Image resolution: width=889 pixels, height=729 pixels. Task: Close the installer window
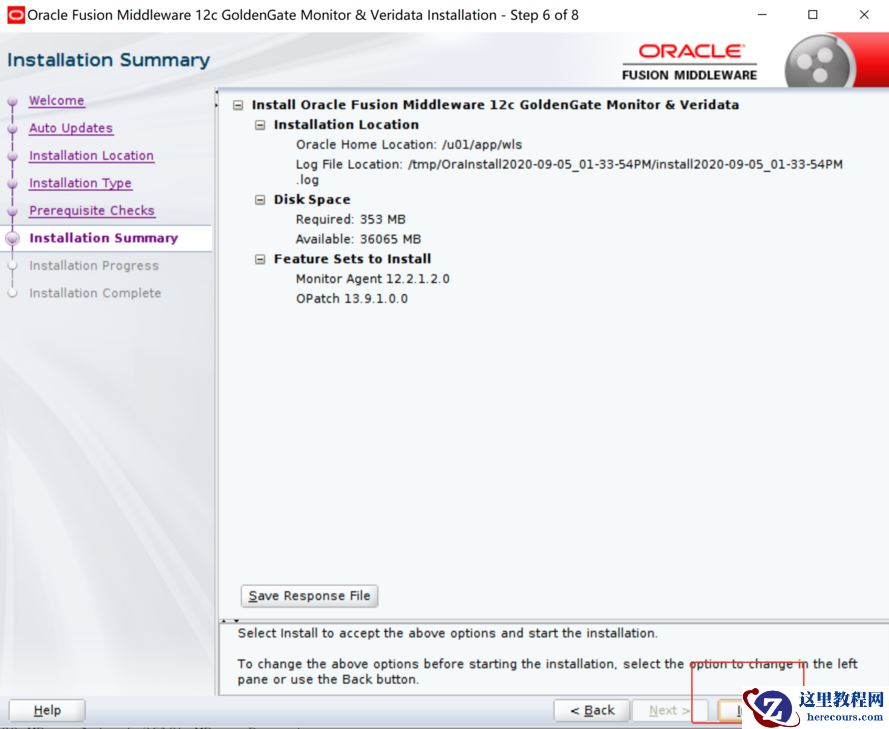coord(863,15)
